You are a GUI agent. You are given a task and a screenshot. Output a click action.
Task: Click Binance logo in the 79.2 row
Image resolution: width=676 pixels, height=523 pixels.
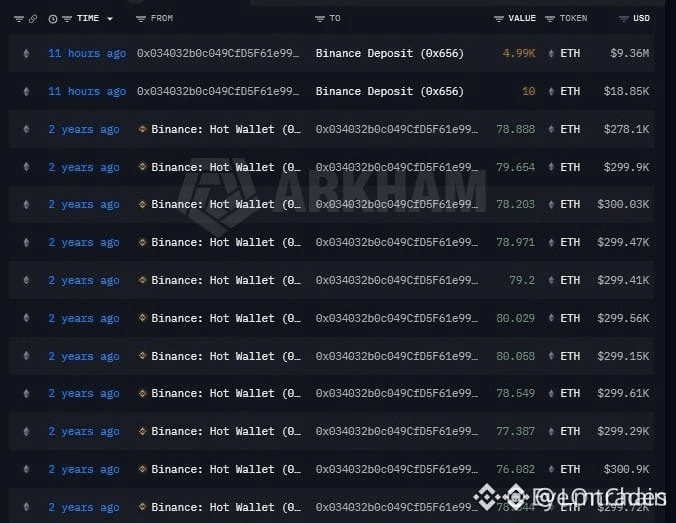[x=142, y=280]
